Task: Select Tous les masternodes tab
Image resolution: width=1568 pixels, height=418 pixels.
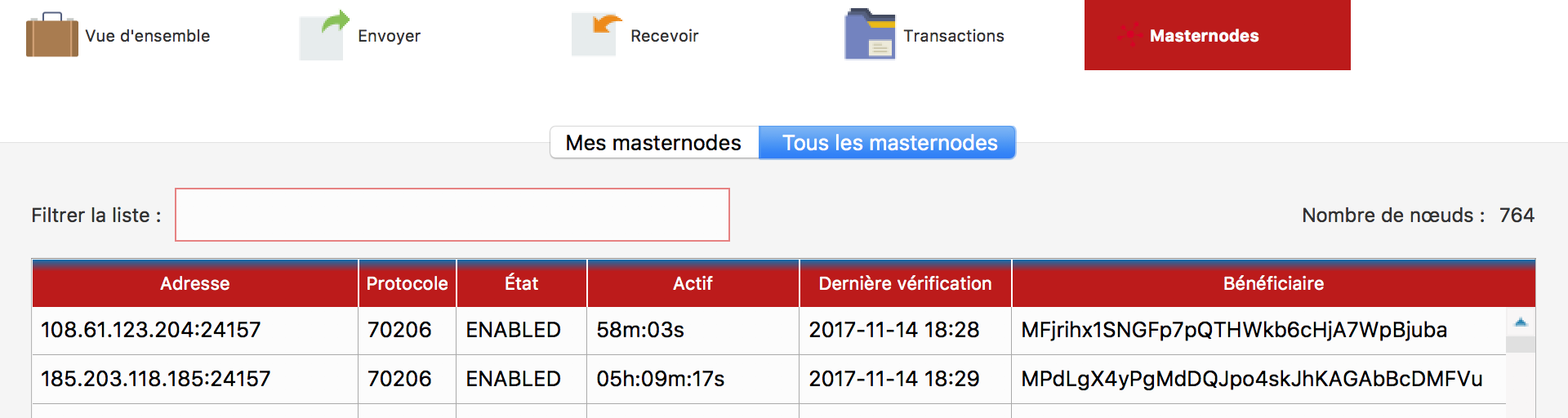Action: click(888, 143)
